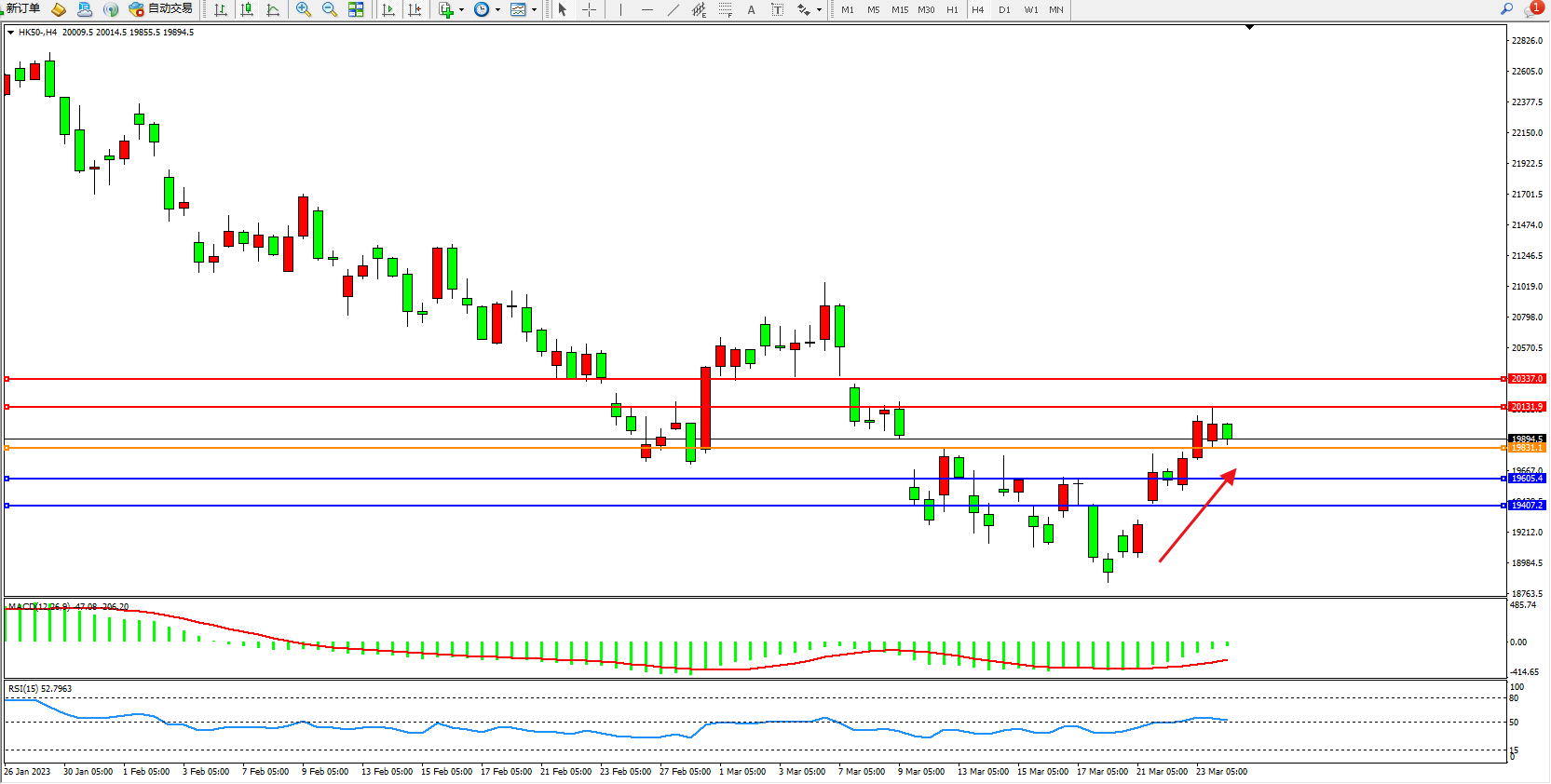Toggle chart auto scroll

(x=388, y=10)
